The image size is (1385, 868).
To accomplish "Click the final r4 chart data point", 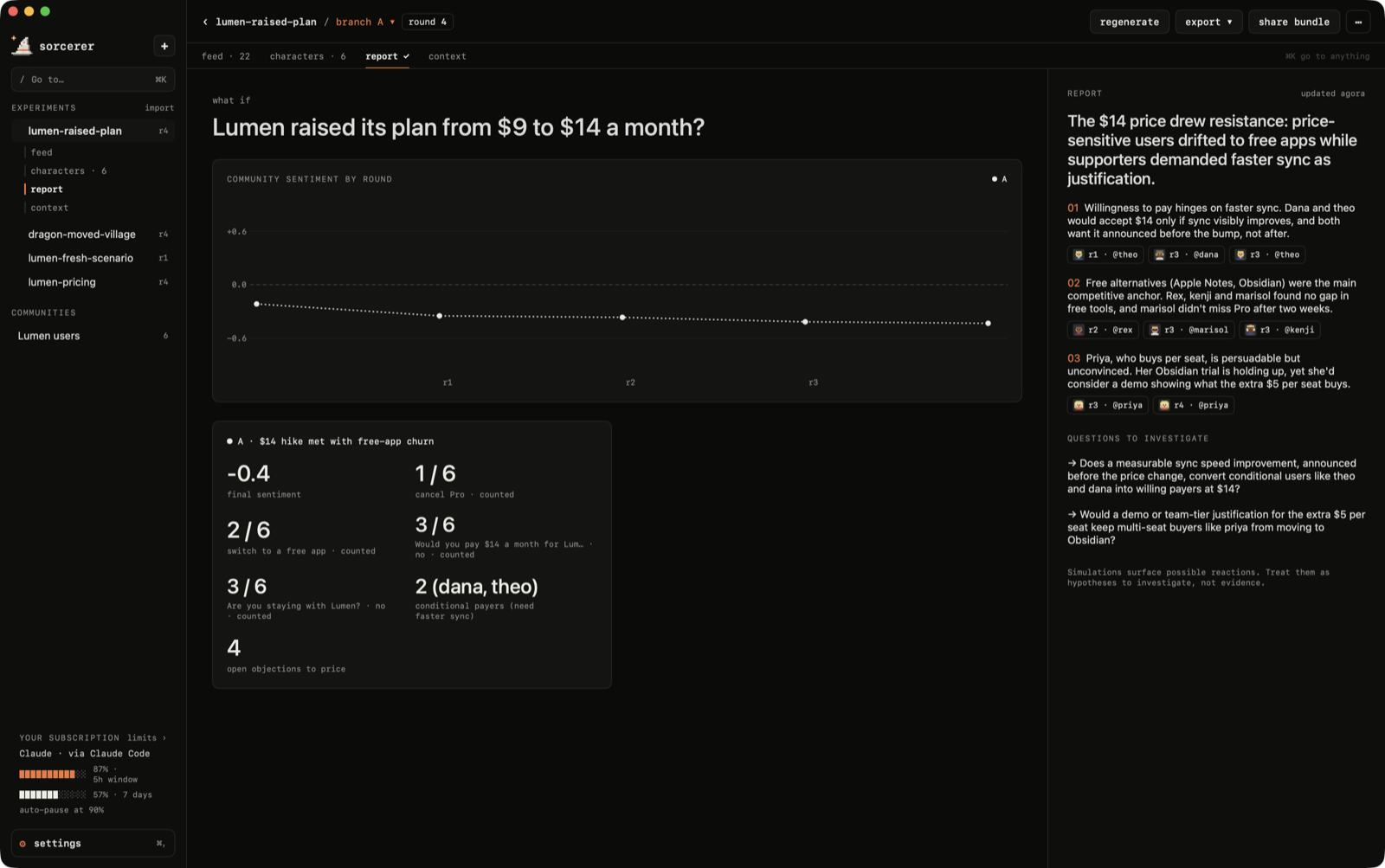I will (x=988, y=324).
